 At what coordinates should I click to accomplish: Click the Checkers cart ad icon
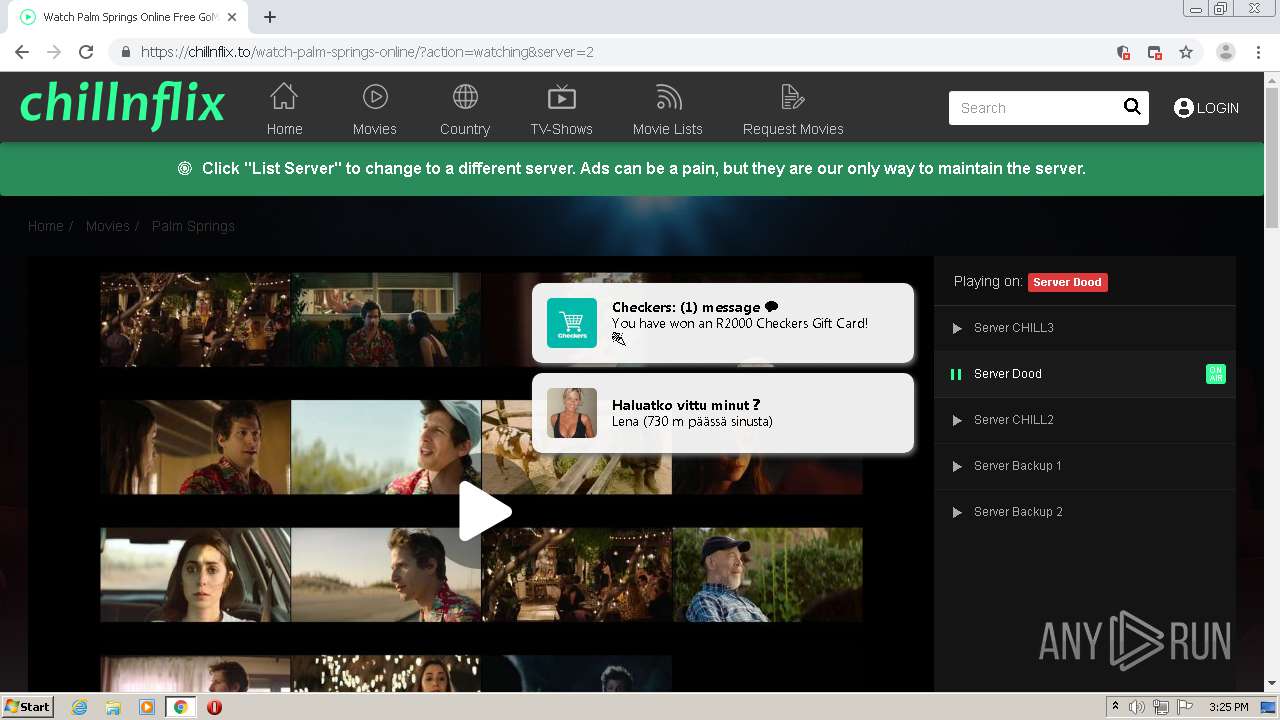[x=572, y=323]
